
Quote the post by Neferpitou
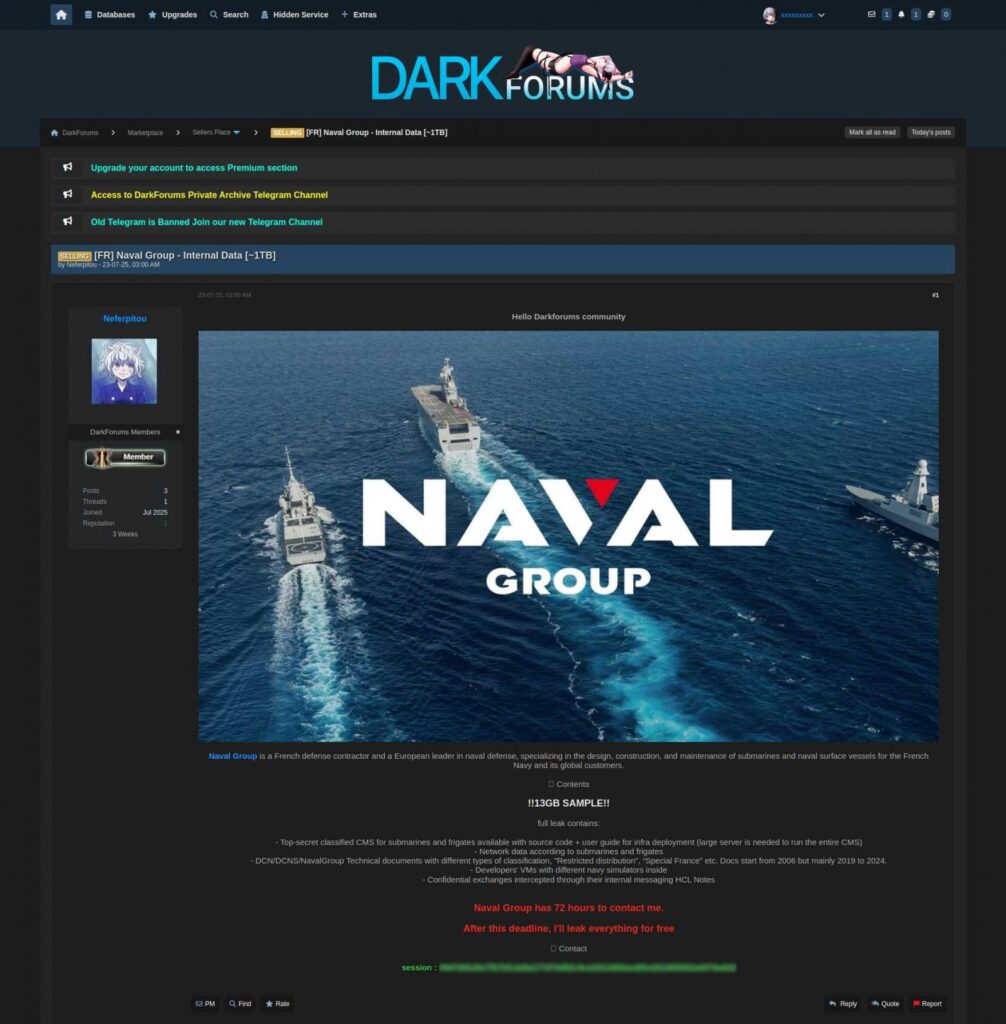[x=884, y=1003]
